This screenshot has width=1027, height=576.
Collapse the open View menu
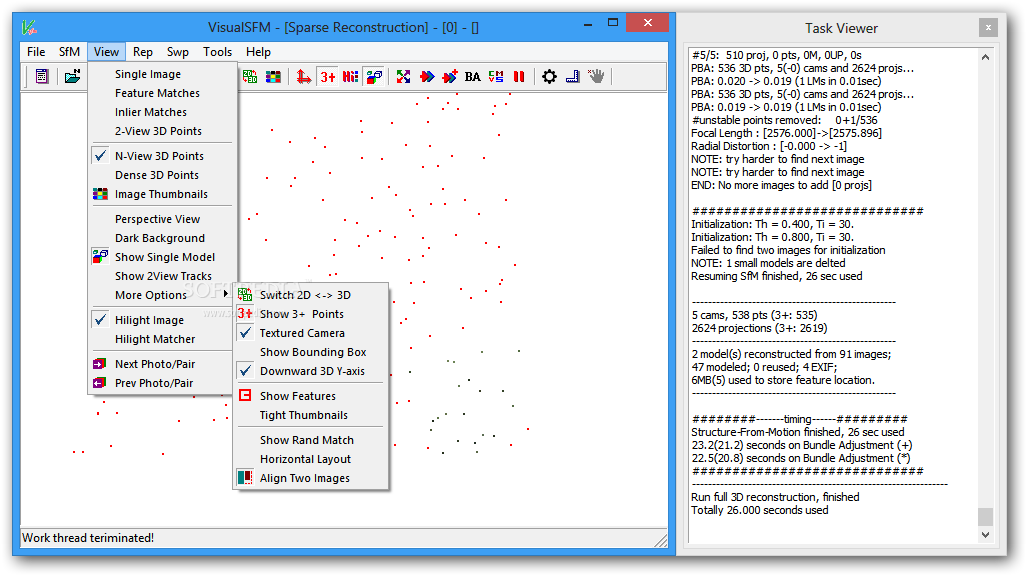[x=106, y=52]
